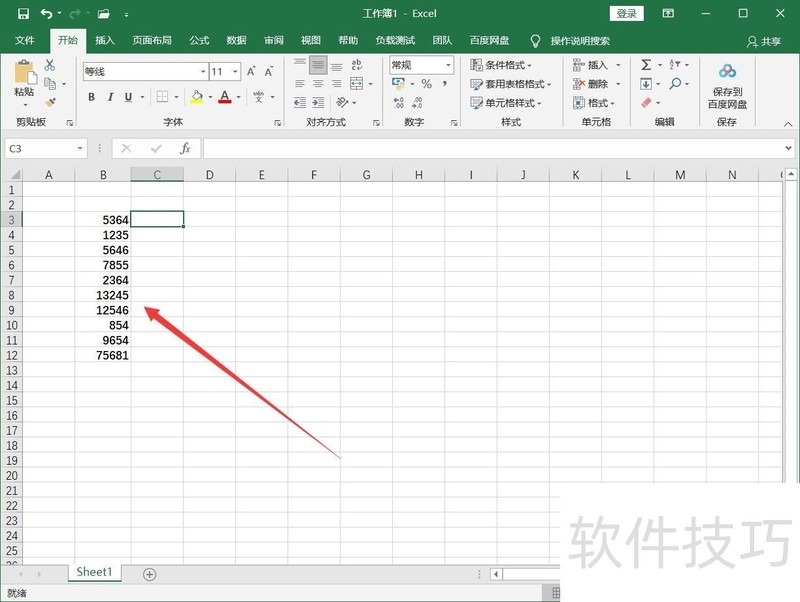
Task: Switch to the 插入 ribbon tab
Action: [x=105, y=41]
